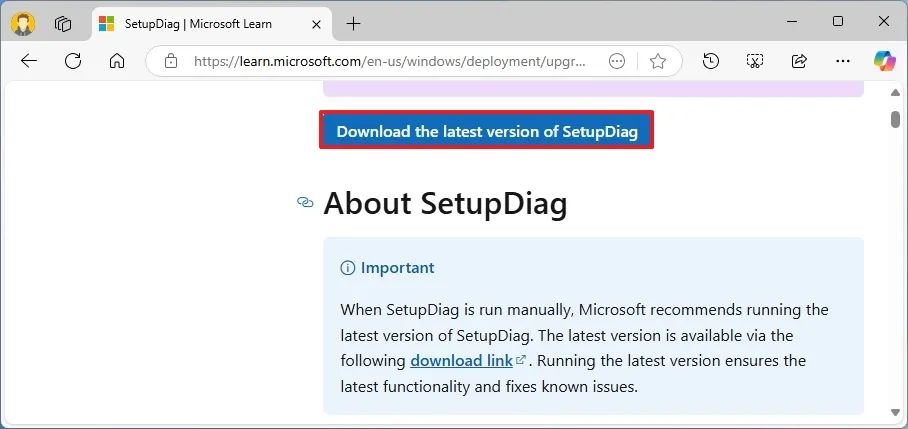
Task: Select the SetupDiag Microsoft Learn tab
Action: (200, 23)
